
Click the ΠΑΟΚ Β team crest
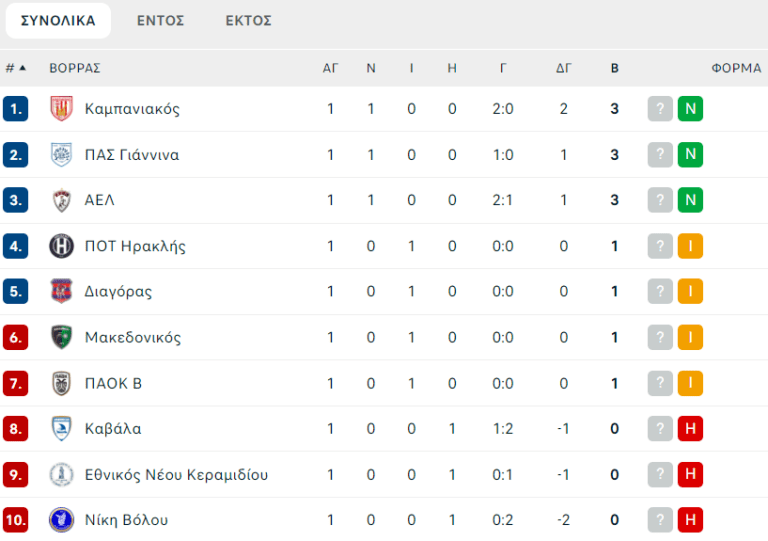click(61, 383)
